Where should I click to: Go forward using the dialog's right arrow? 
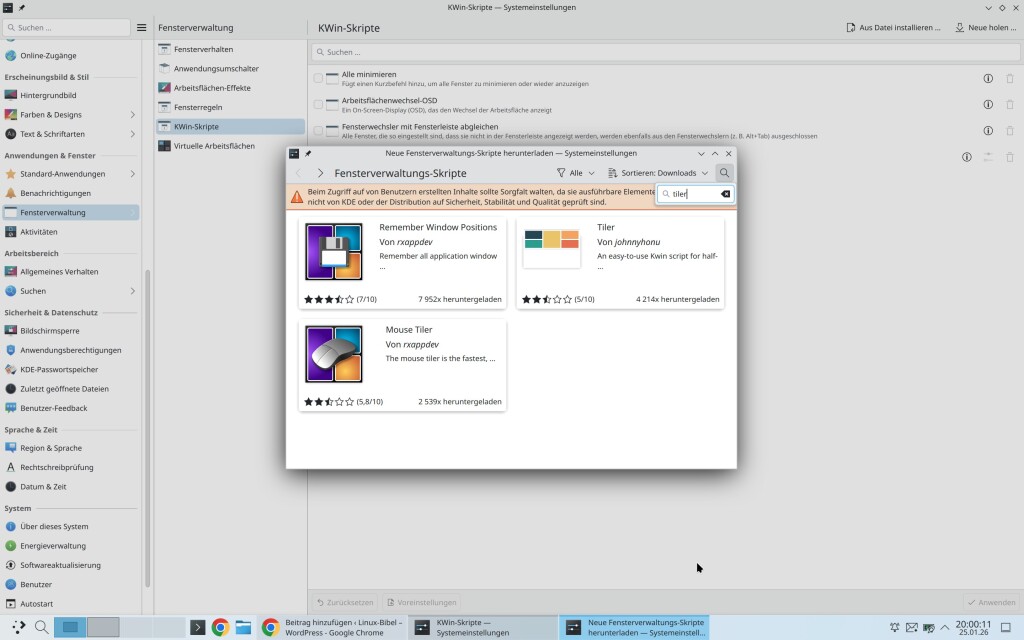pyautogui.click(x=320, y=173)
